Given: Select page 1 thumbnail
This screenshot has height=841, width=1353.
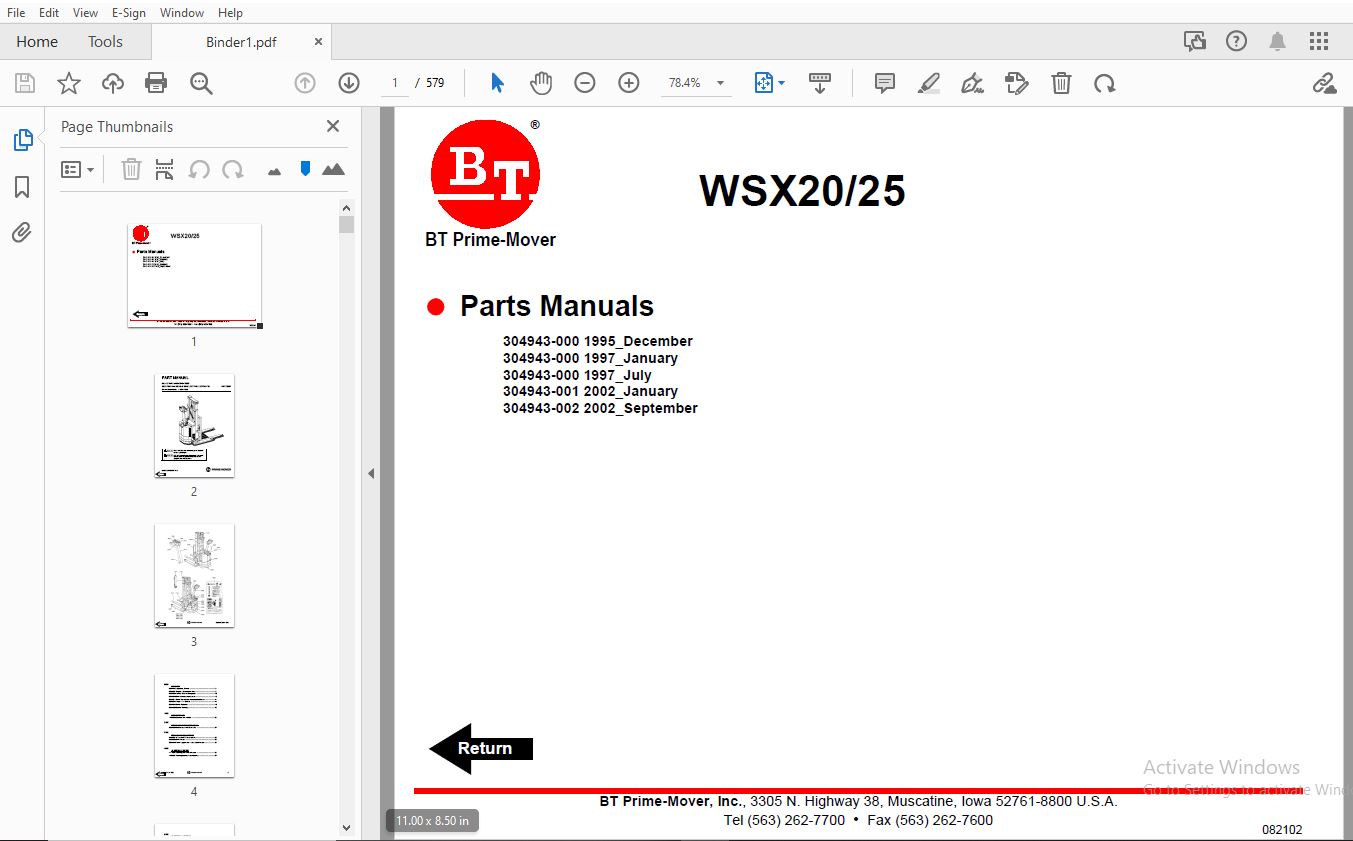Looking at the screenshot, I should point(194,276).
